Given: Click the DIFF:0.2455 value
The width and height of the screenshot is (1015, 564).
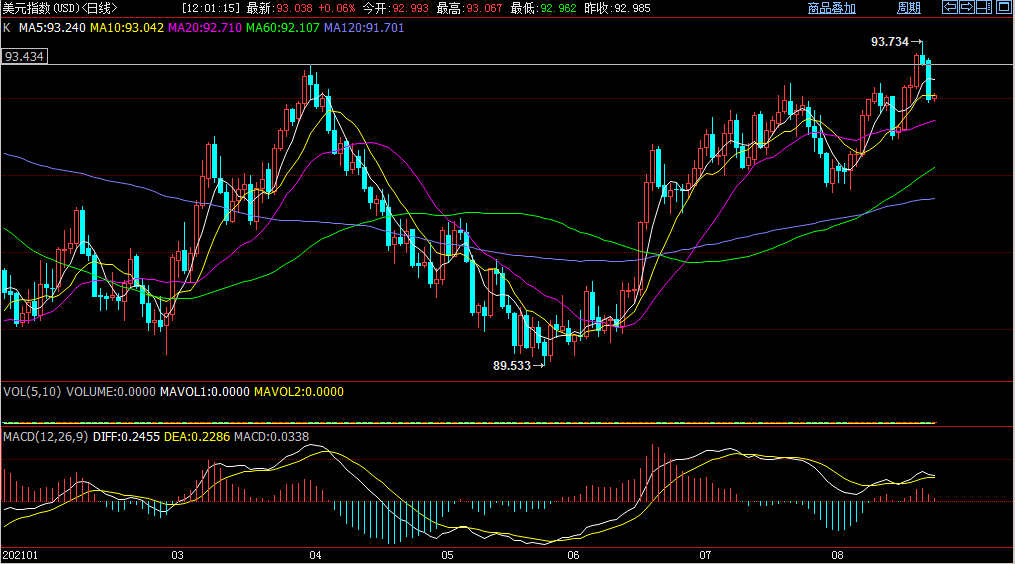Looking at the screenshot, I should (x=126, y=436).
